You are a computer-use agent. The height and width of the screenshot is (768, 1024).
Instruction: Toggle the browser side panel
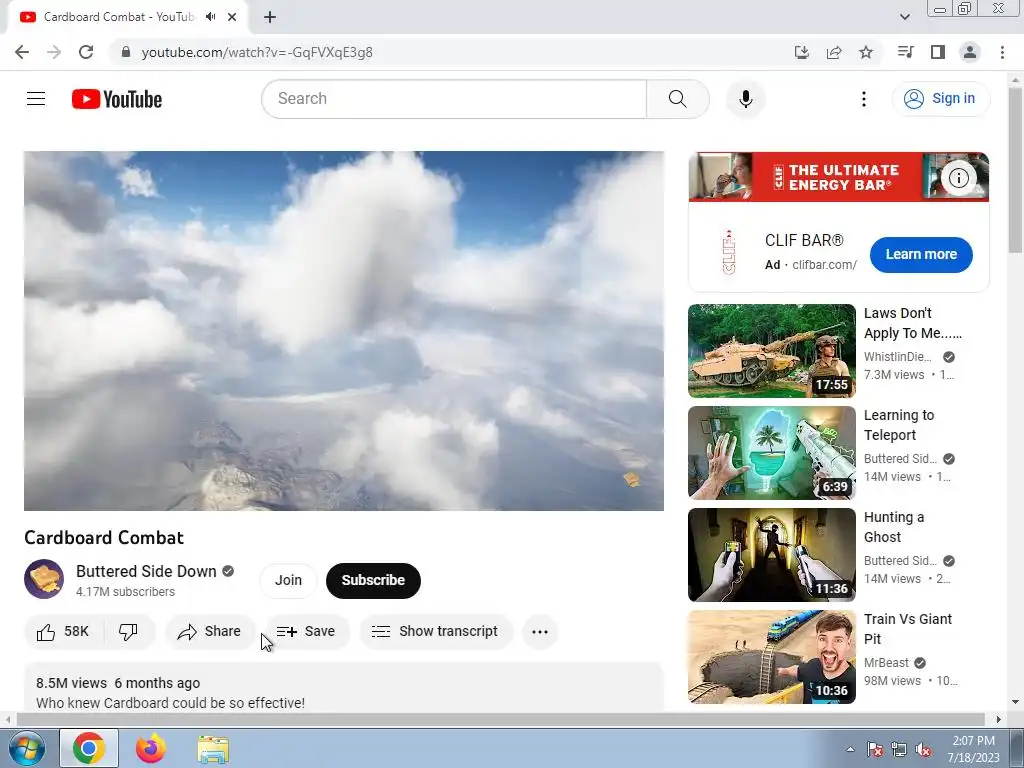(x=938, y=52)
